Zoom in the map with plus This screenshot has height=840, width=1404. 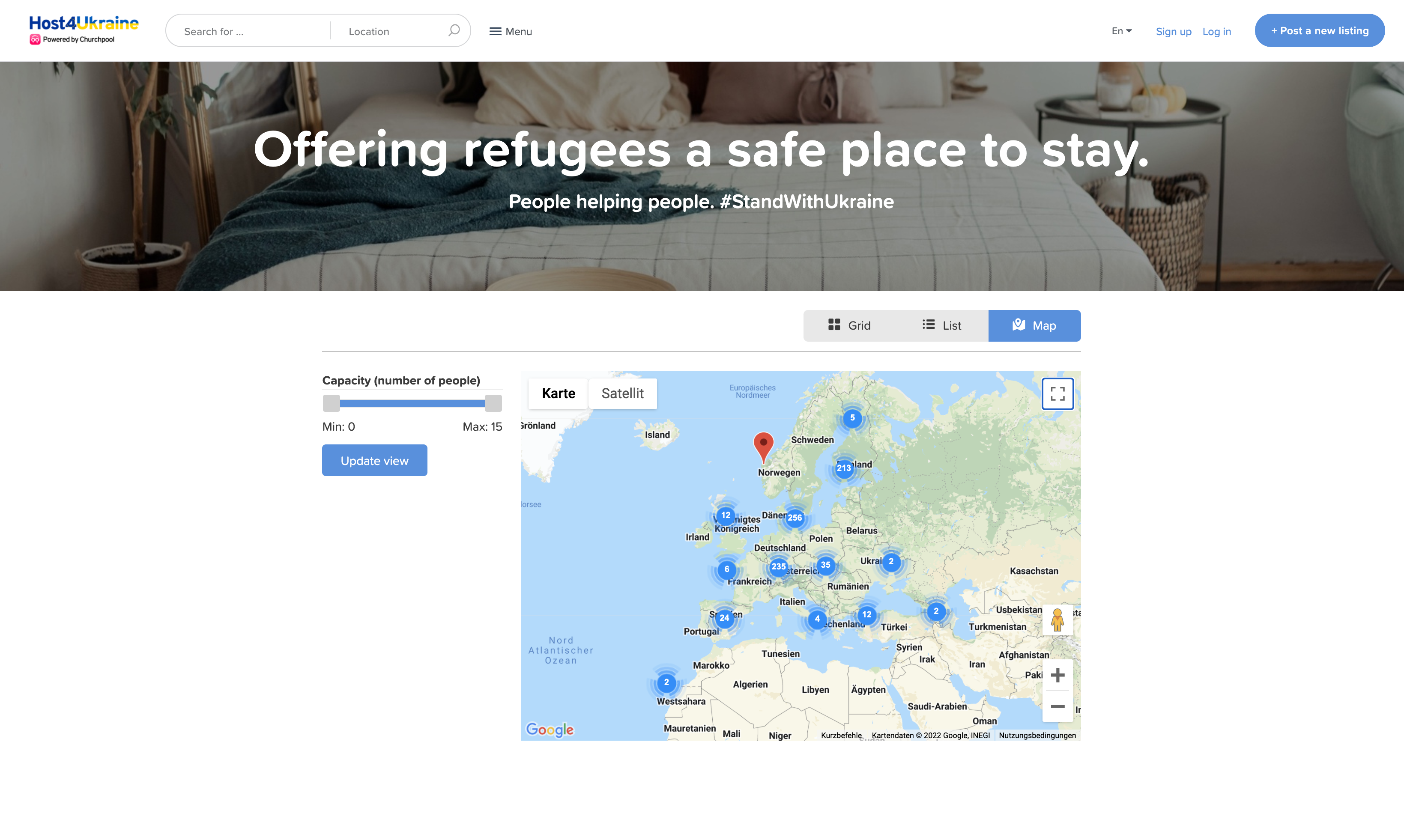click(x=1057, y=675)
